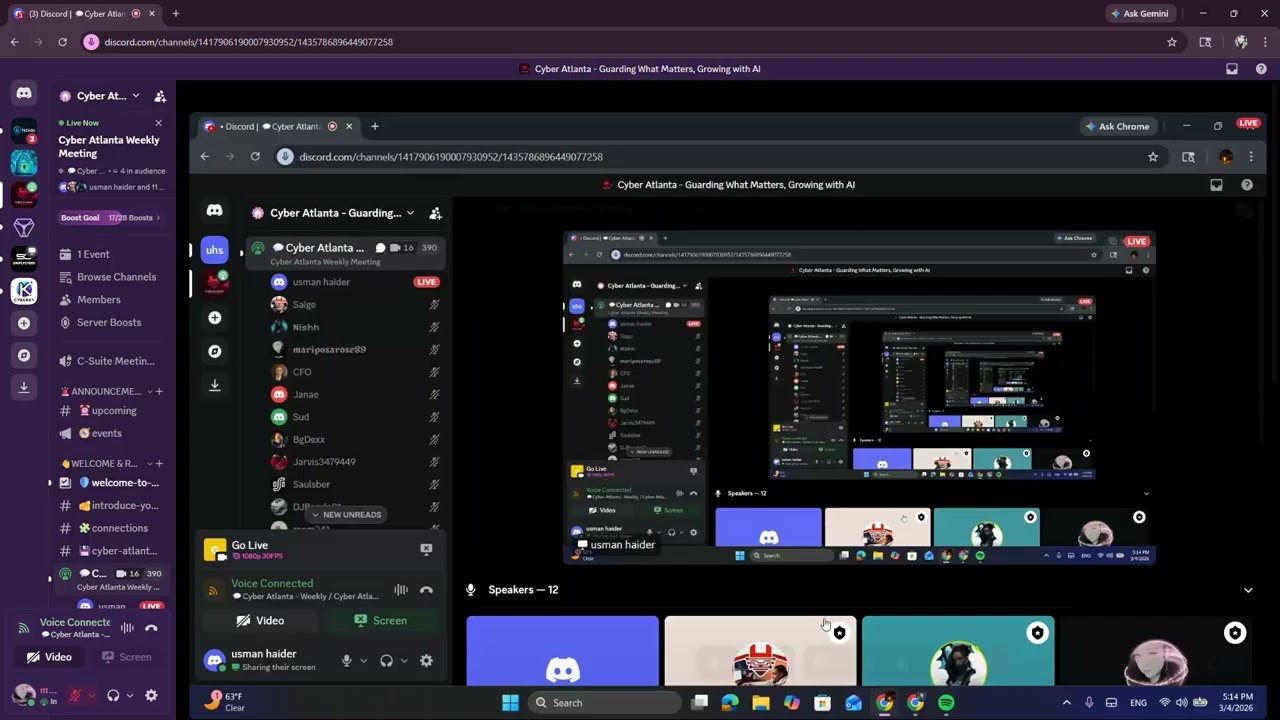
Task: Open the Discord logo speaker tile
Action: [562, 651]
